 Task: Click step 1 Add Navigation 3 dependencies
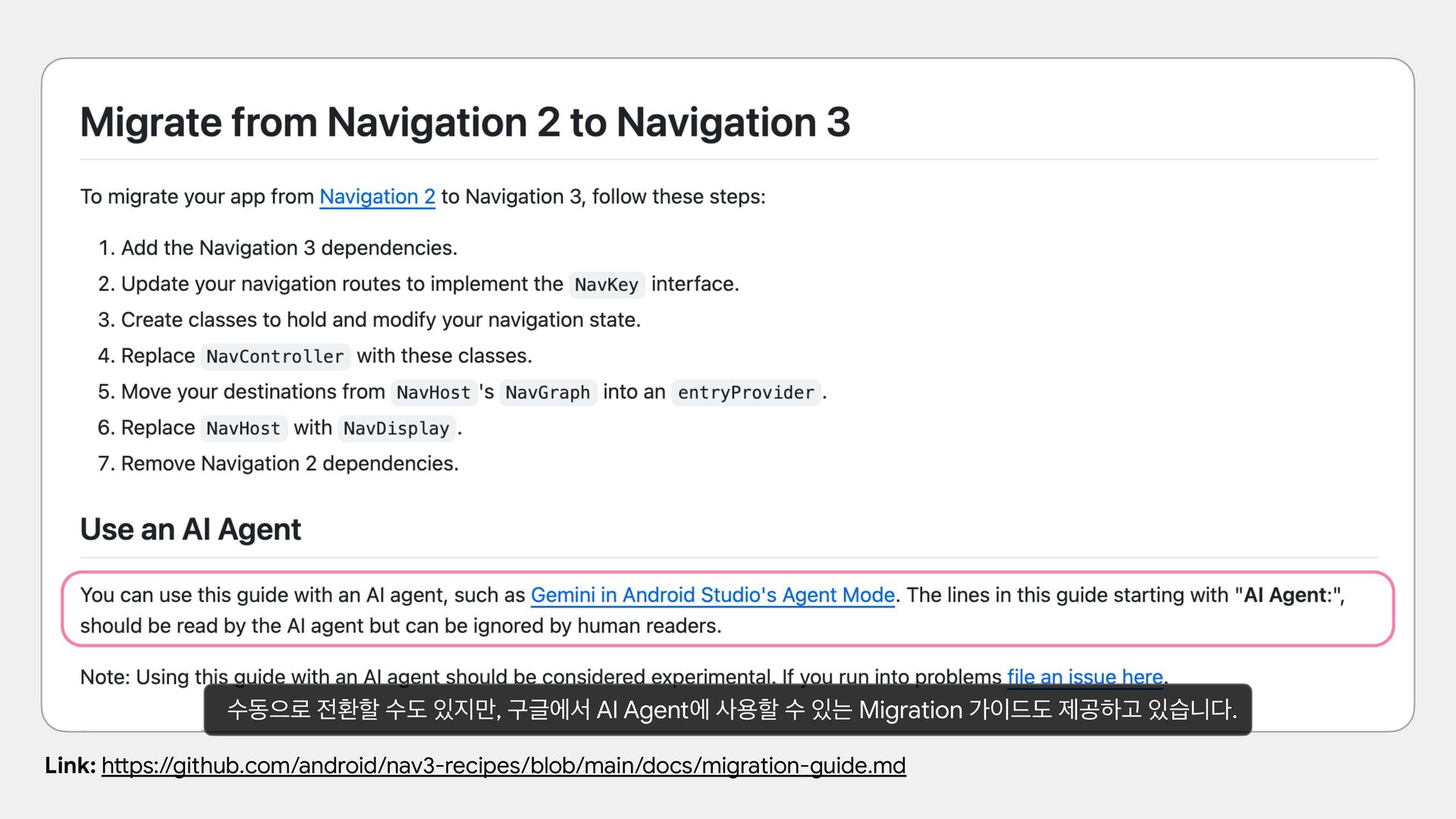pos(288,248)
